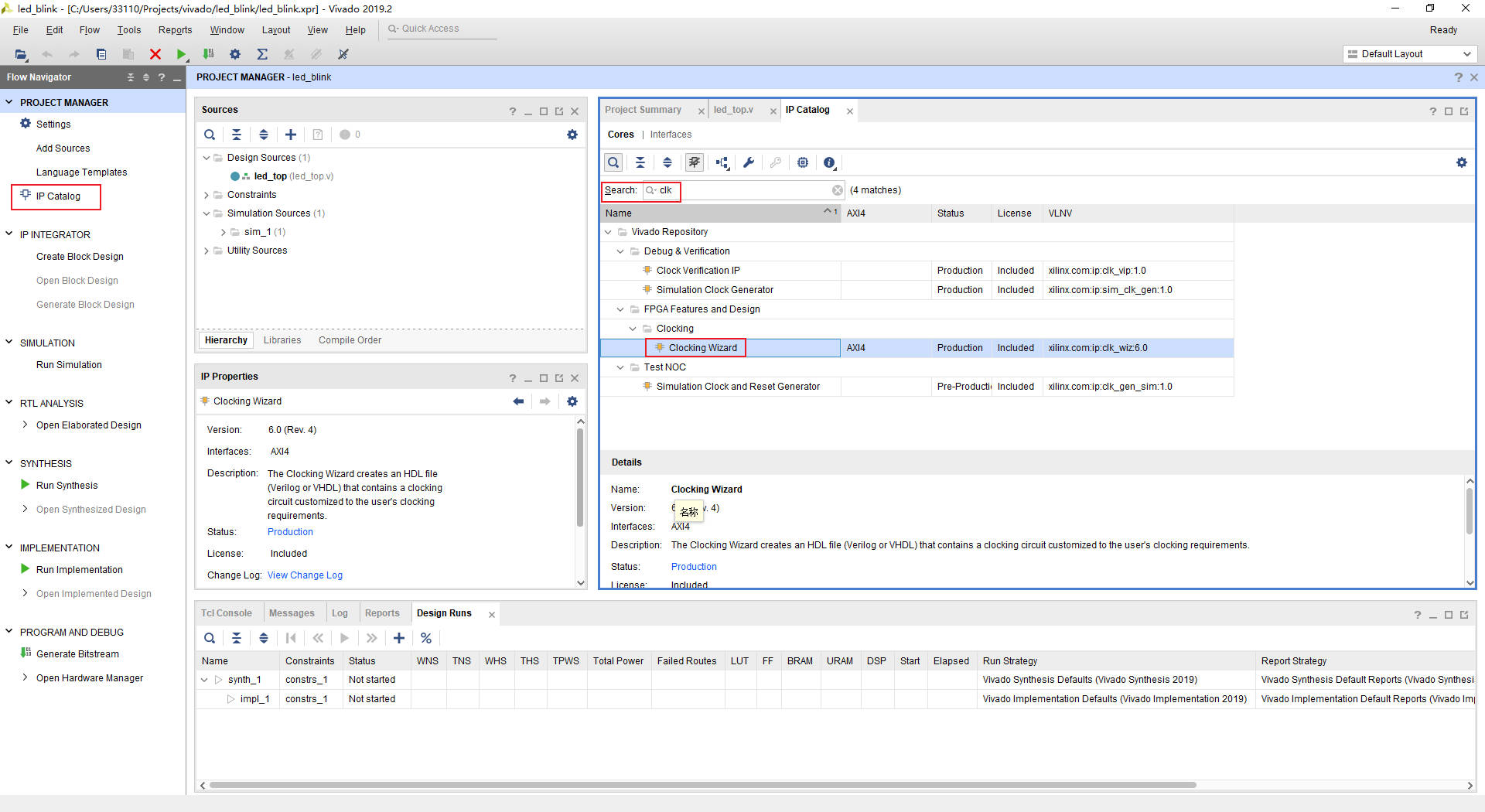Image resolution: width=1485 pixels, height=812 pixels.
Task: Clear the IP Catalog search field
Action: tap(838, 190)
